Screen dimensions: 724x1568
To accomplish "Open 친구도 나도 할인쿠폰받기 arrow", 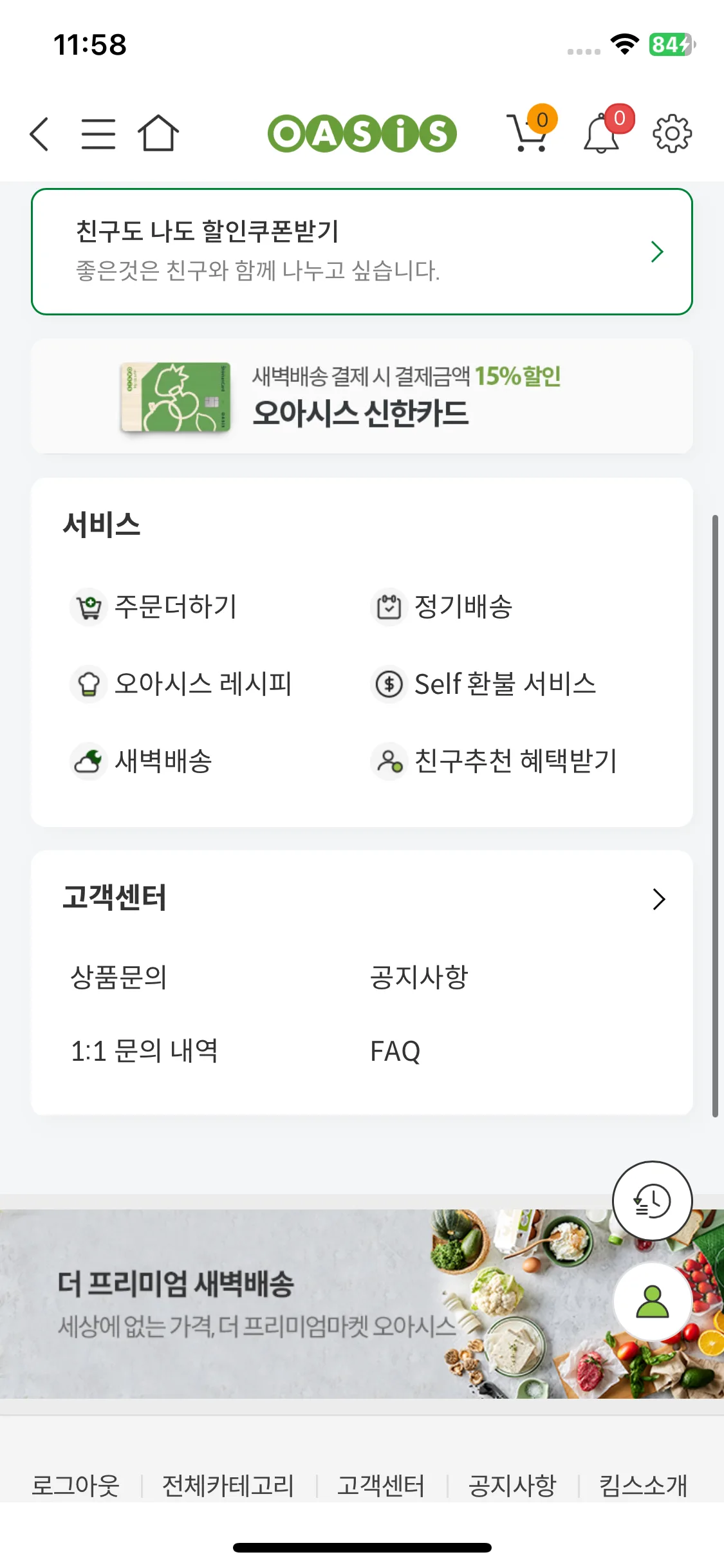I will (x=656, y=252).
